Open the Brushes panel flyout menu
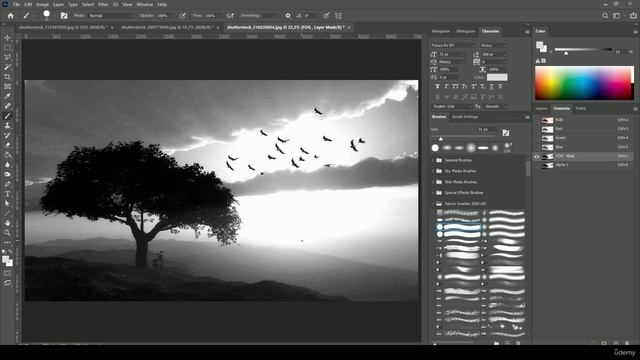This screenshot has height=360, width=640. click(527, 117)
